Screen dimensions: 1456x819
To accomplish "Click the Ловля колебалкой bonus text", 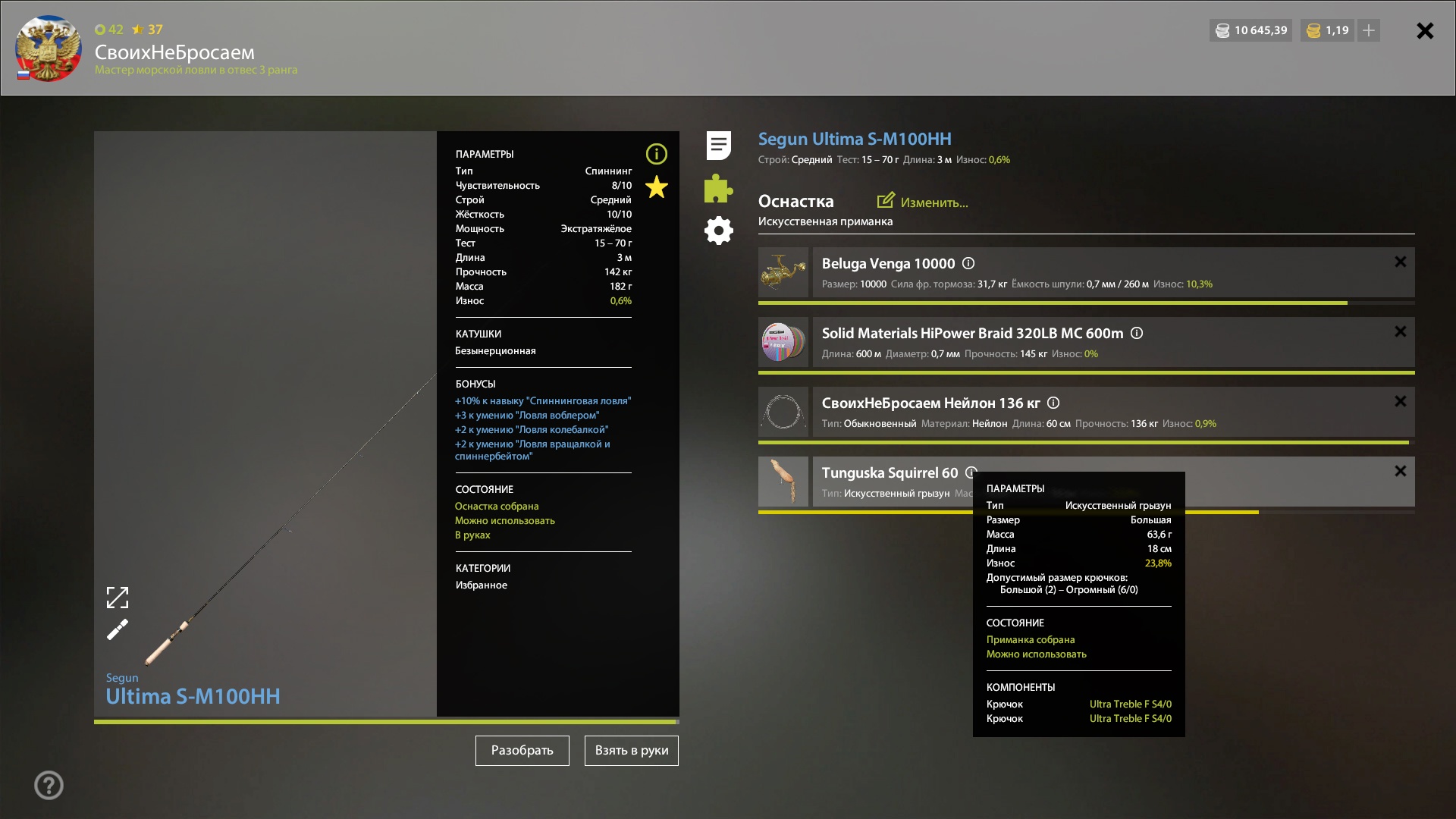I will click(532, 429).
